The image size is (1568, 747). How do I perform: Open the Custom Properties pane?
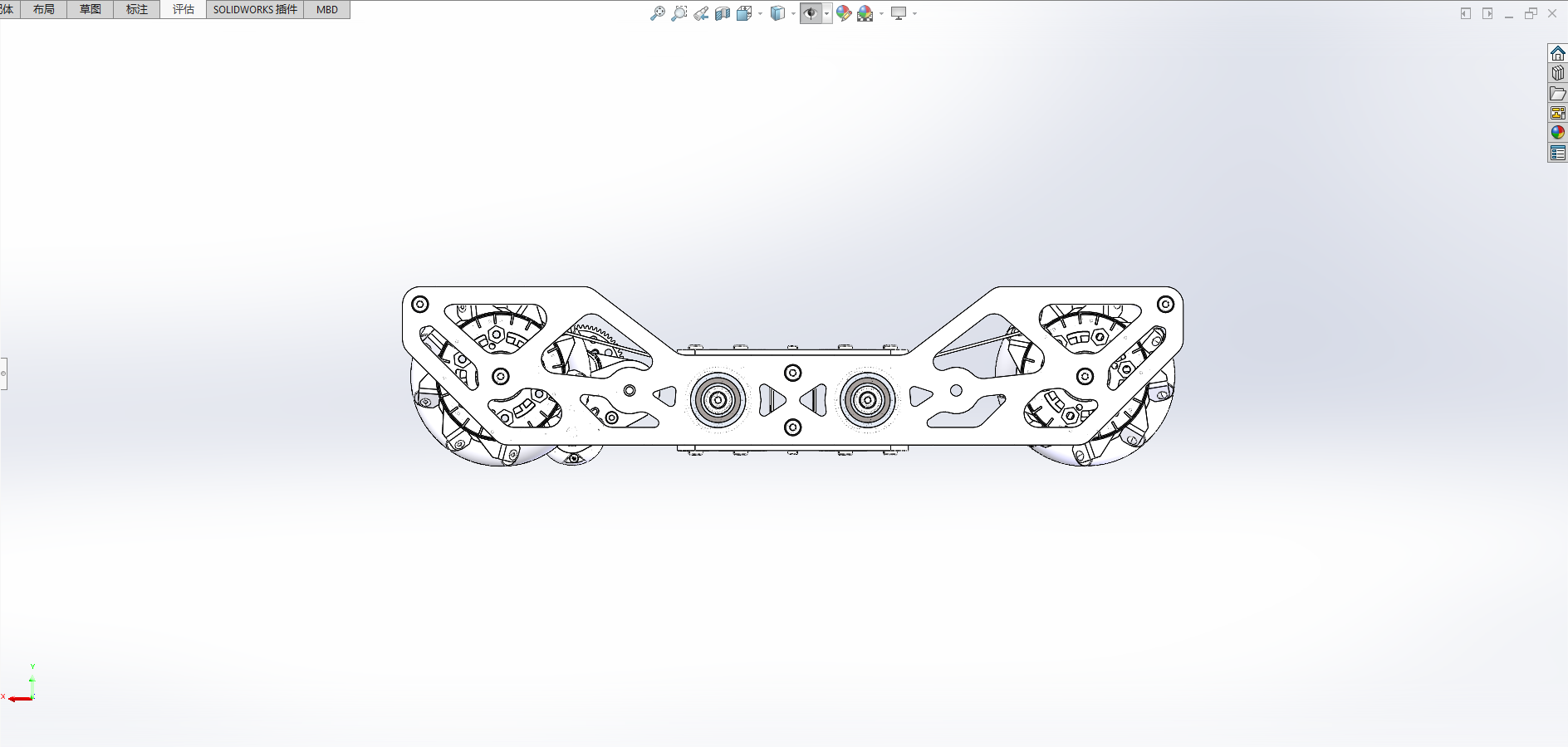[x=1558, y=153]
